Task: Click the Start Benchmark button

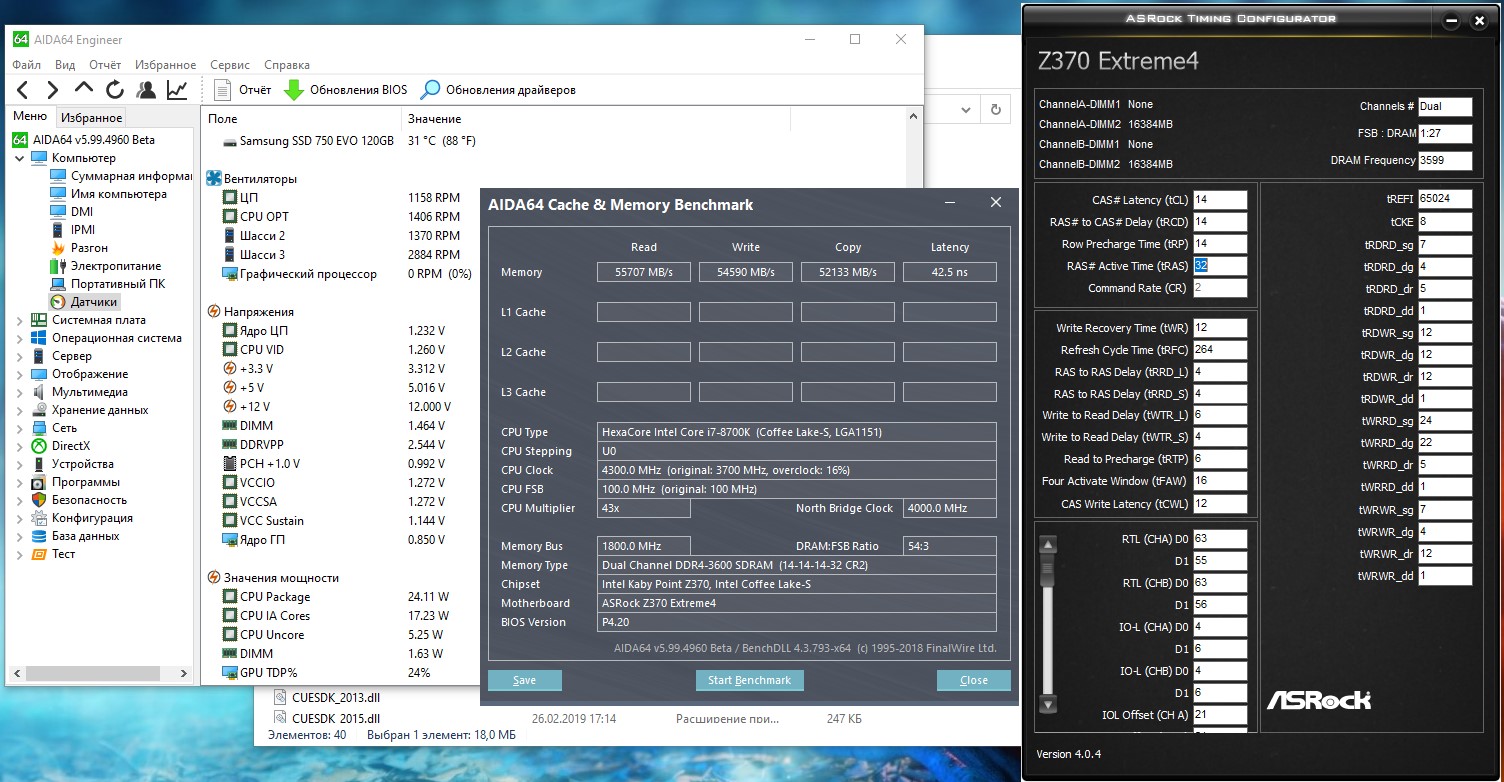Action: tap(749, 680)
